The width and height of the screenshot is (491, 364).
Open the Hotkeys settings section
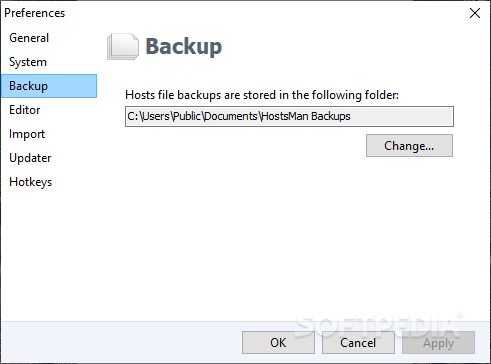tap(31, 182)
